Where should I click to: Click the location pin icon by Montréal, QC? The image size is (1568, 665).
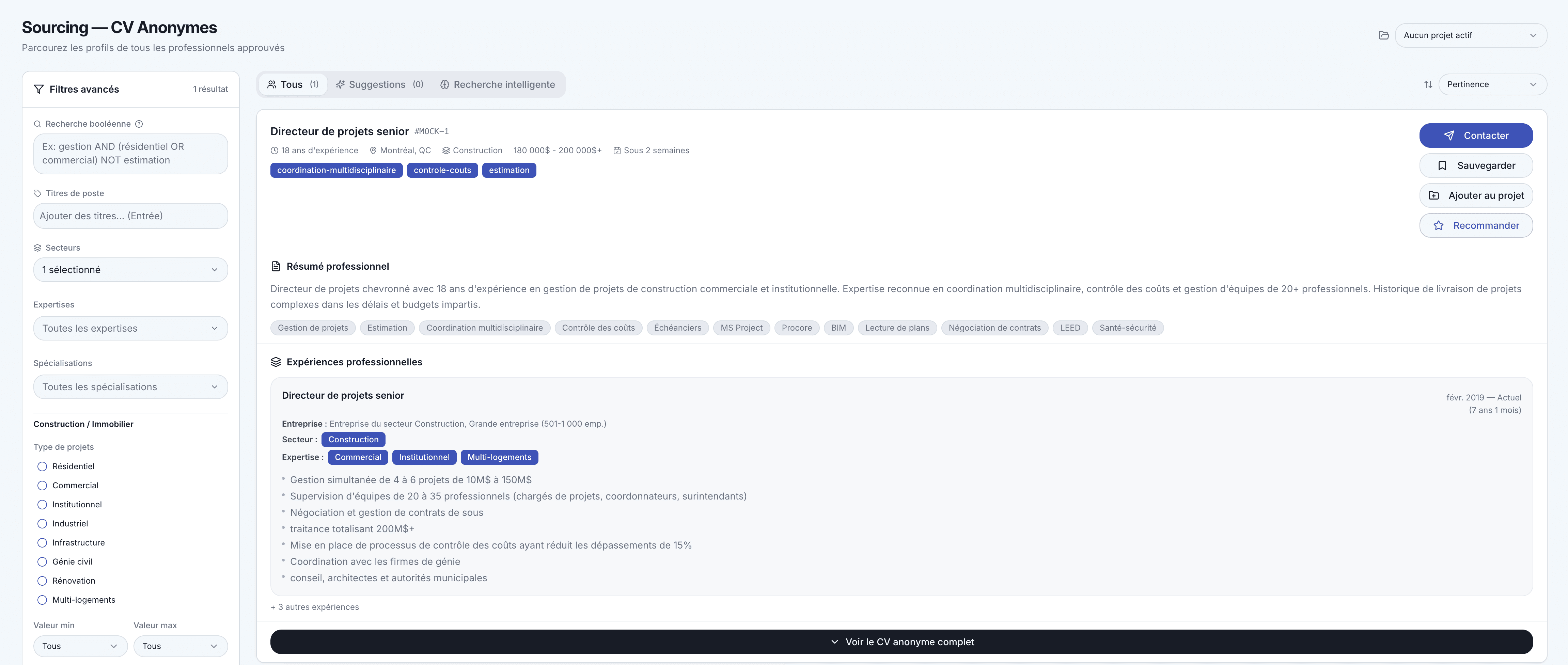pyautogui.click(x=373, y=150)
